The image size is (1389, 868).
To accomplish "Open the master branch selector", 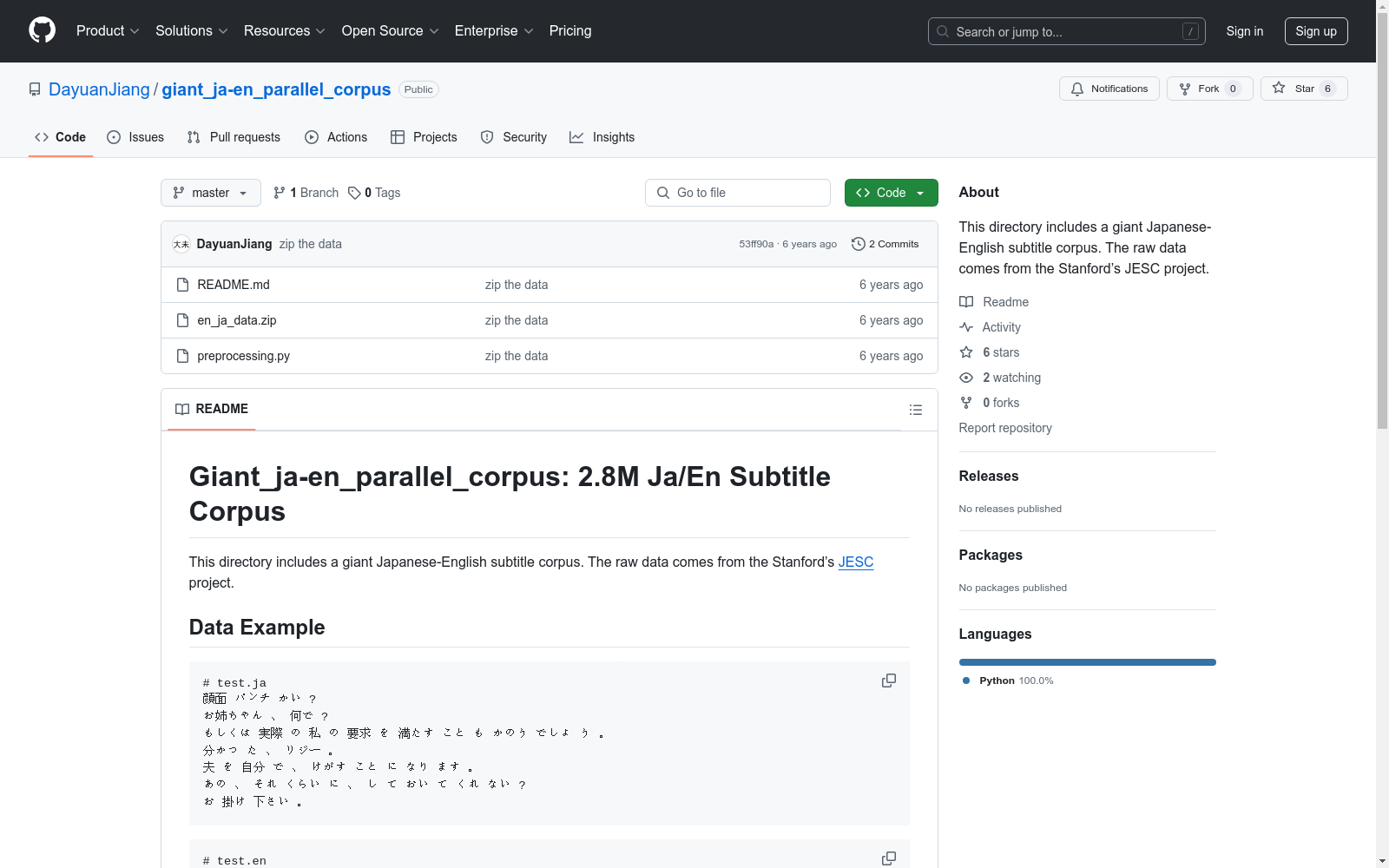I will (x=211, y=193).
